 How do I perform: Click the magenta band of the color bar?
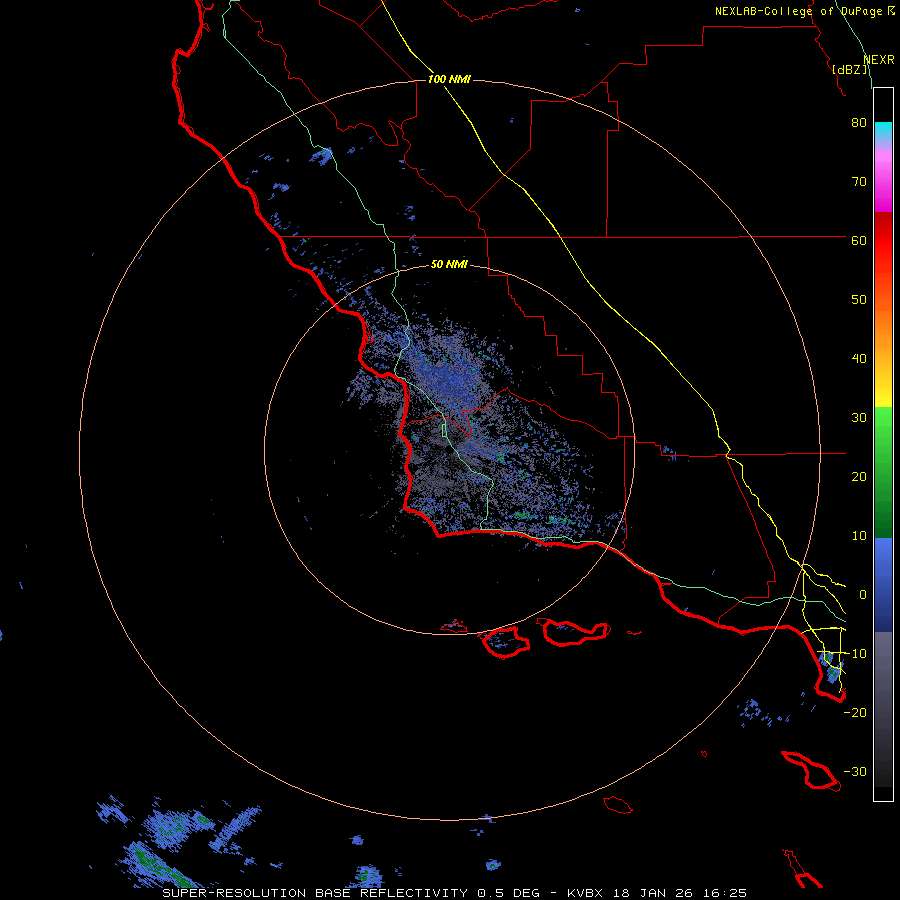[x=883, y=184]
